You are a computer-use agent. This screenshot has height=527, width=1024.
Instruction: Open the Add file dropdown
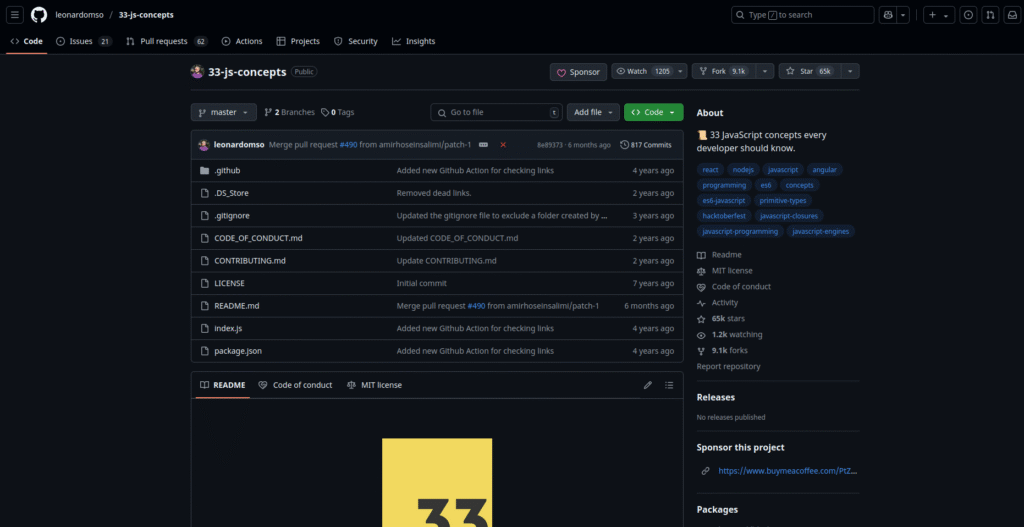tap(593, 112)
